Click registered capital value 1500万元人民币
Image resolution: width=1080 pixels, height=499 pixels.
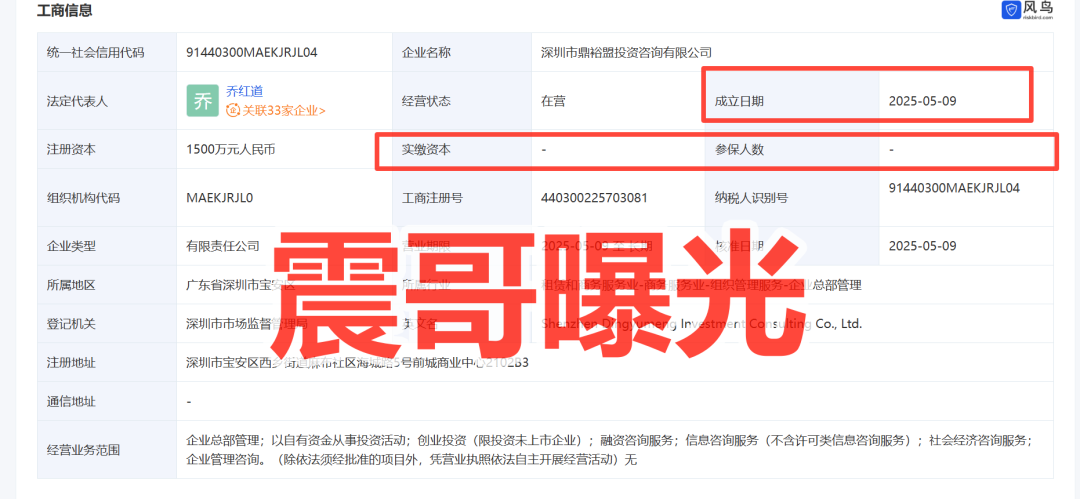(230, 150)
